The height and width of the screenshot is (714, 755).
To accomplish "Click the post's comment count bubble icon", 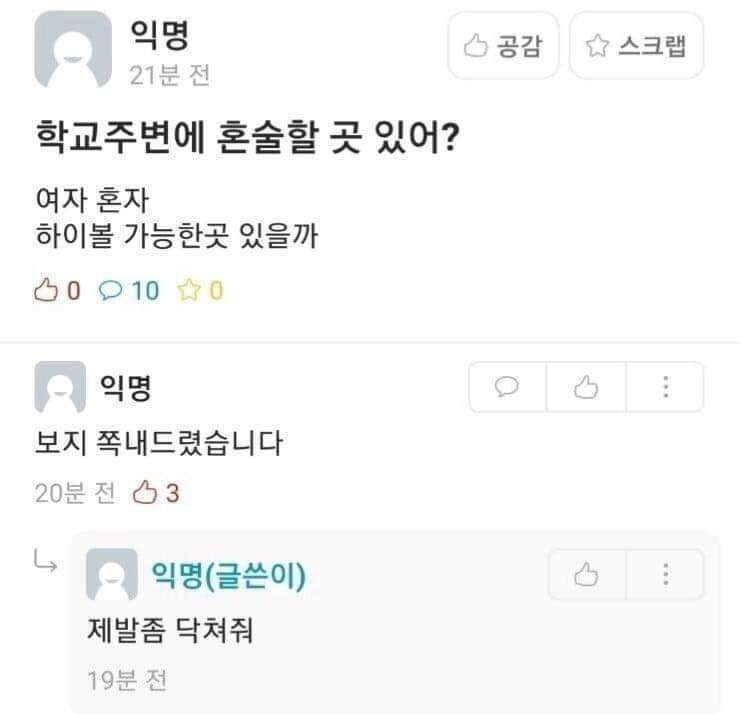I will (109, 291).
